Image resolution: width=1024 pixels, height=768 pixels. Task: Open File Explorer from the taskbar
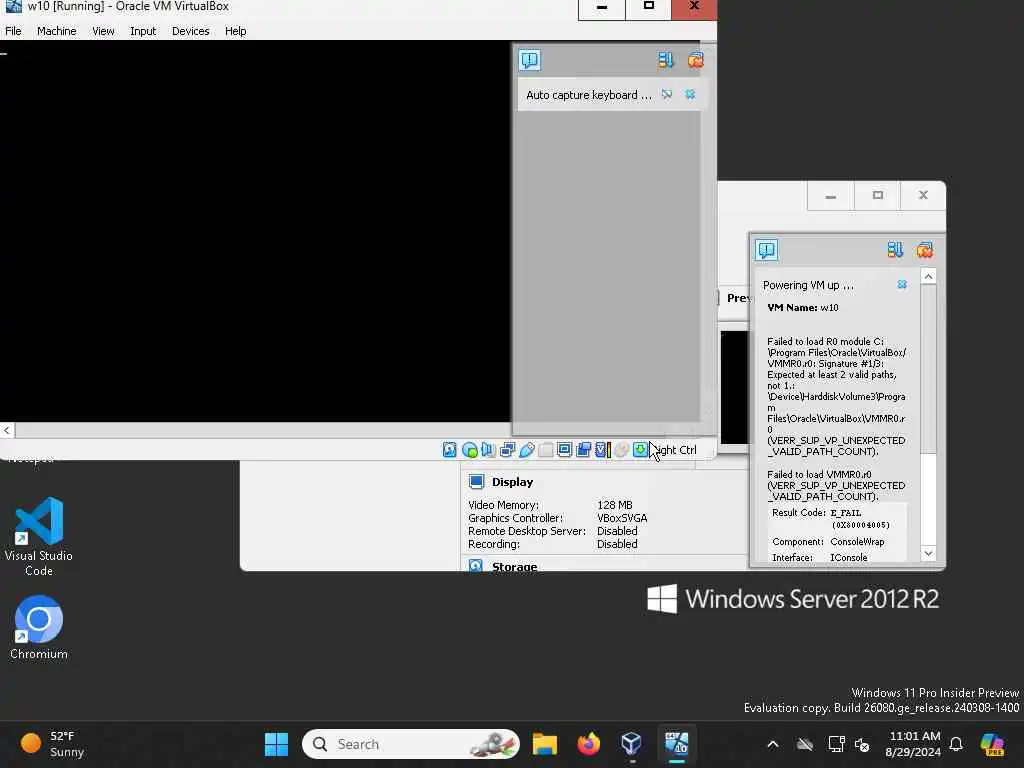pos(544,744)
